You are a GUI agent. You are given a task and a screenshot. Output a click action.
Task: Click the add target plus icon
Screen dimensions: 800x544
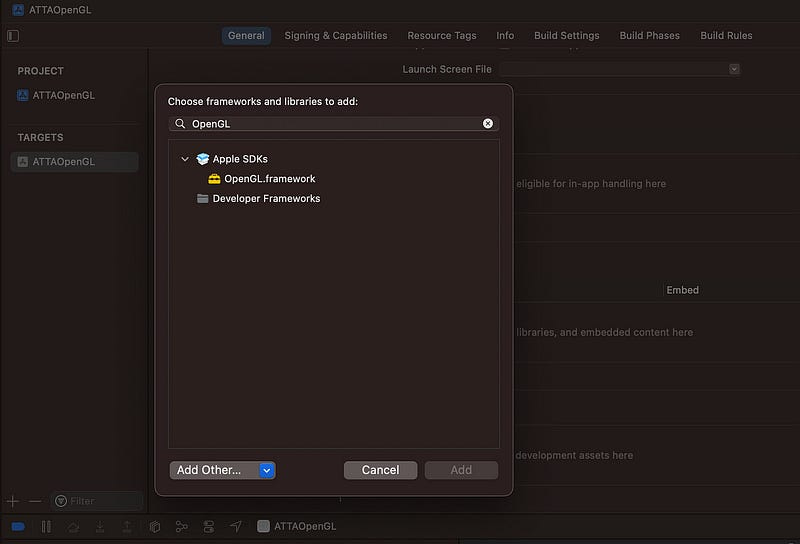click(13, 502)
